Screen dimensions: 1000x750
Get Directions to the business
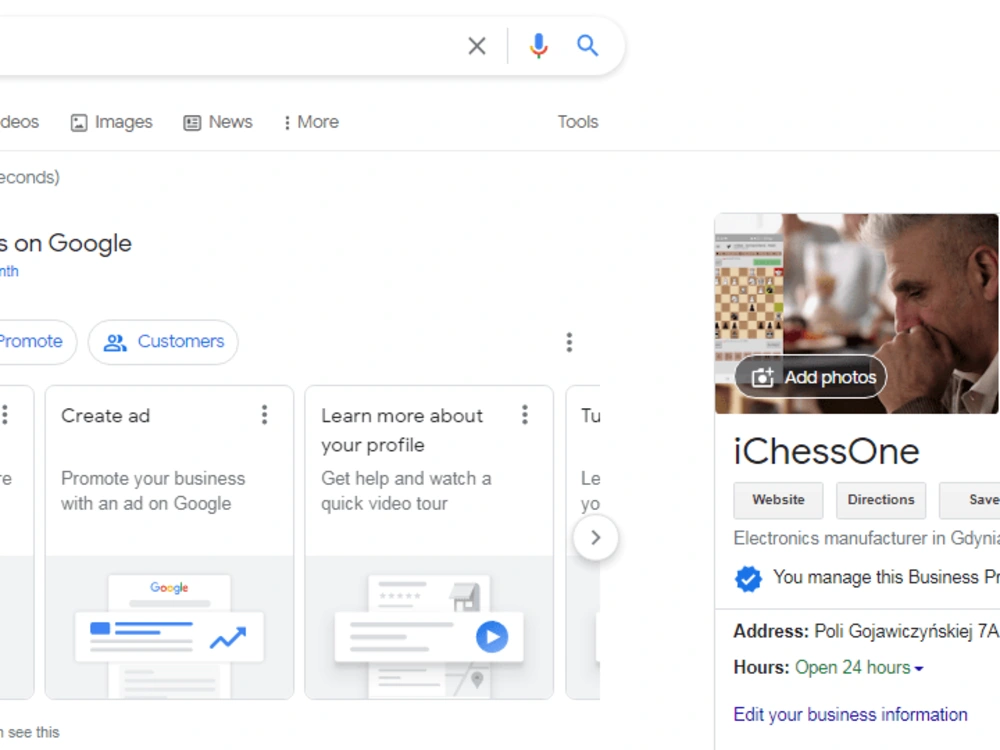880,500
